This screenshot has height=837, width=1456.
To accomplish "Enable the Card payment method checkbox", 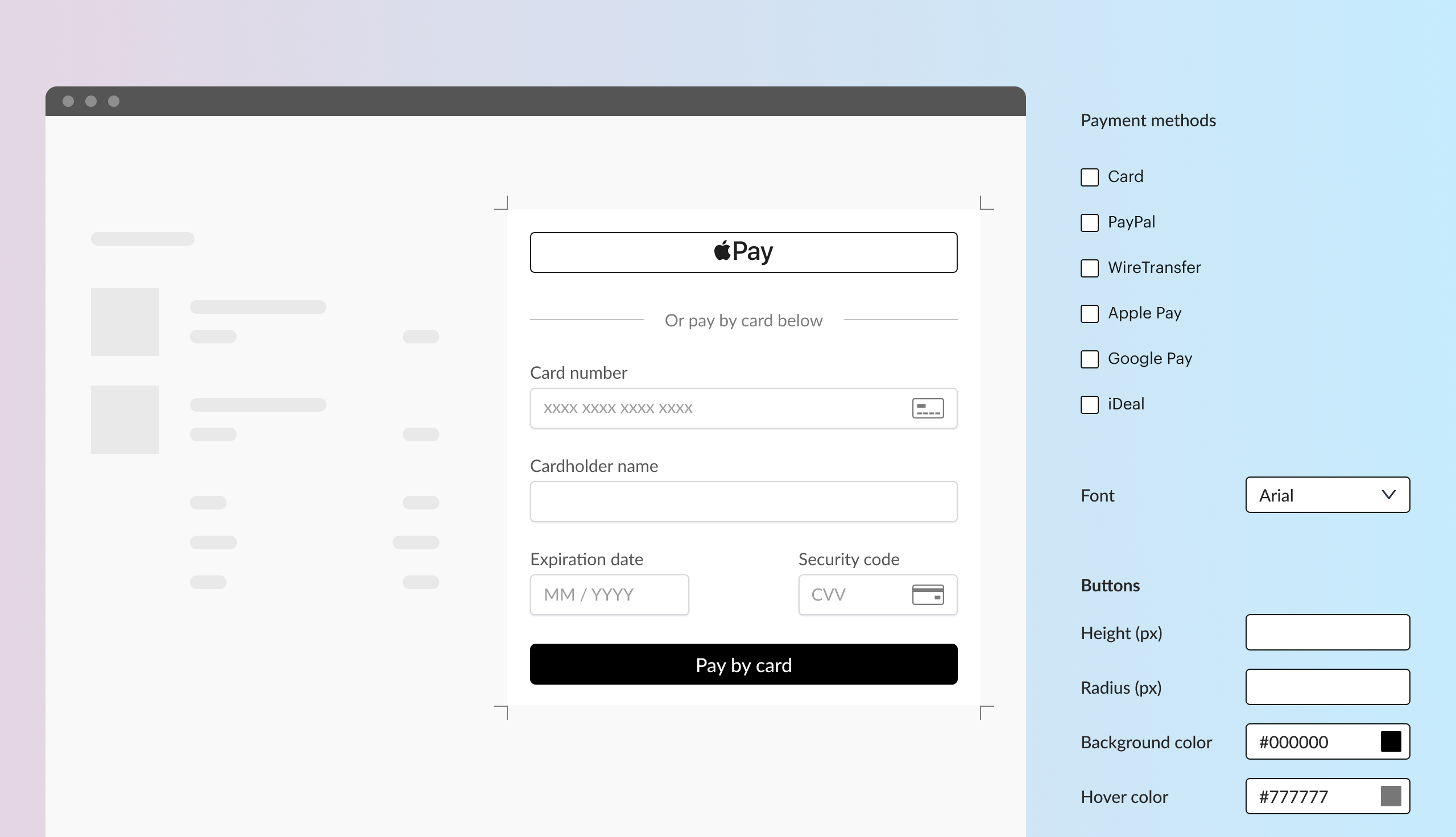I will [x=1089, y=177].
